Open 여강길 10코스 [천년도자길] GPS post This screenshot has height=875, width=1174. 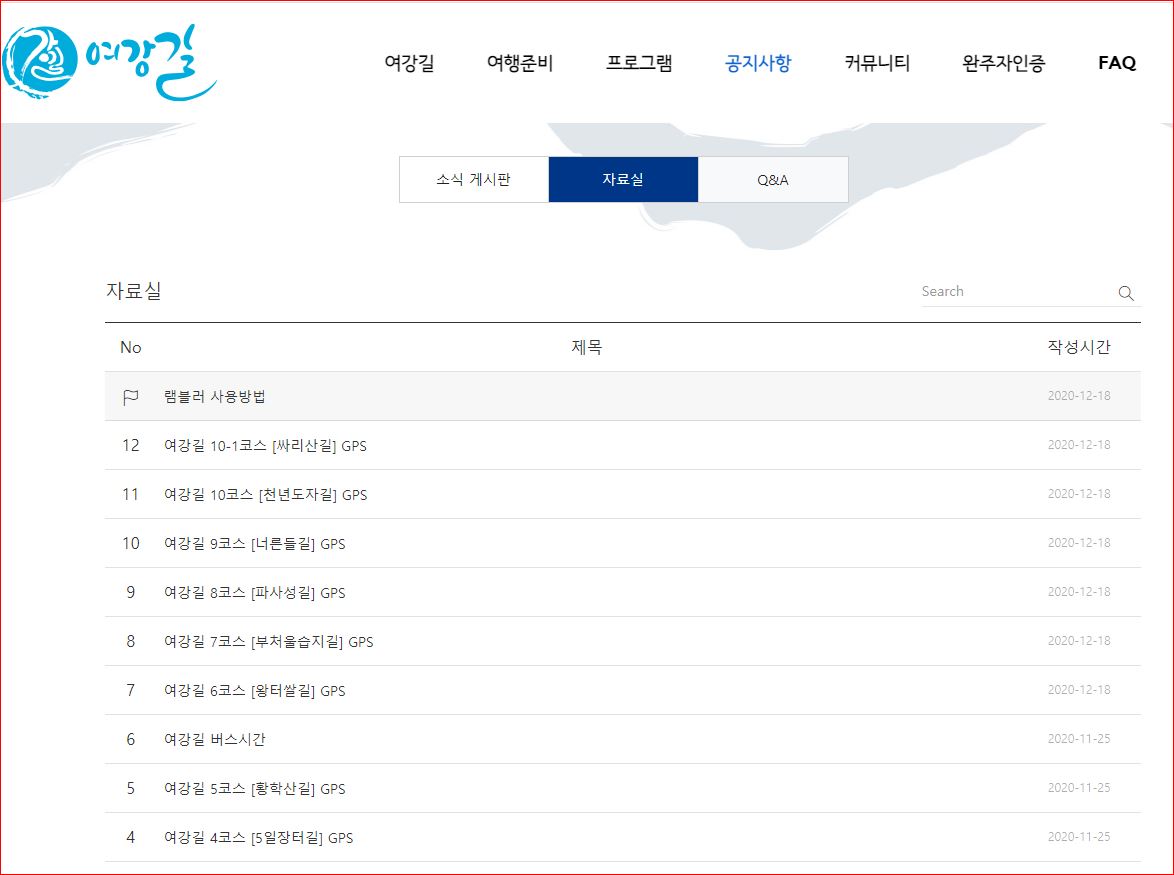(266, 495)
